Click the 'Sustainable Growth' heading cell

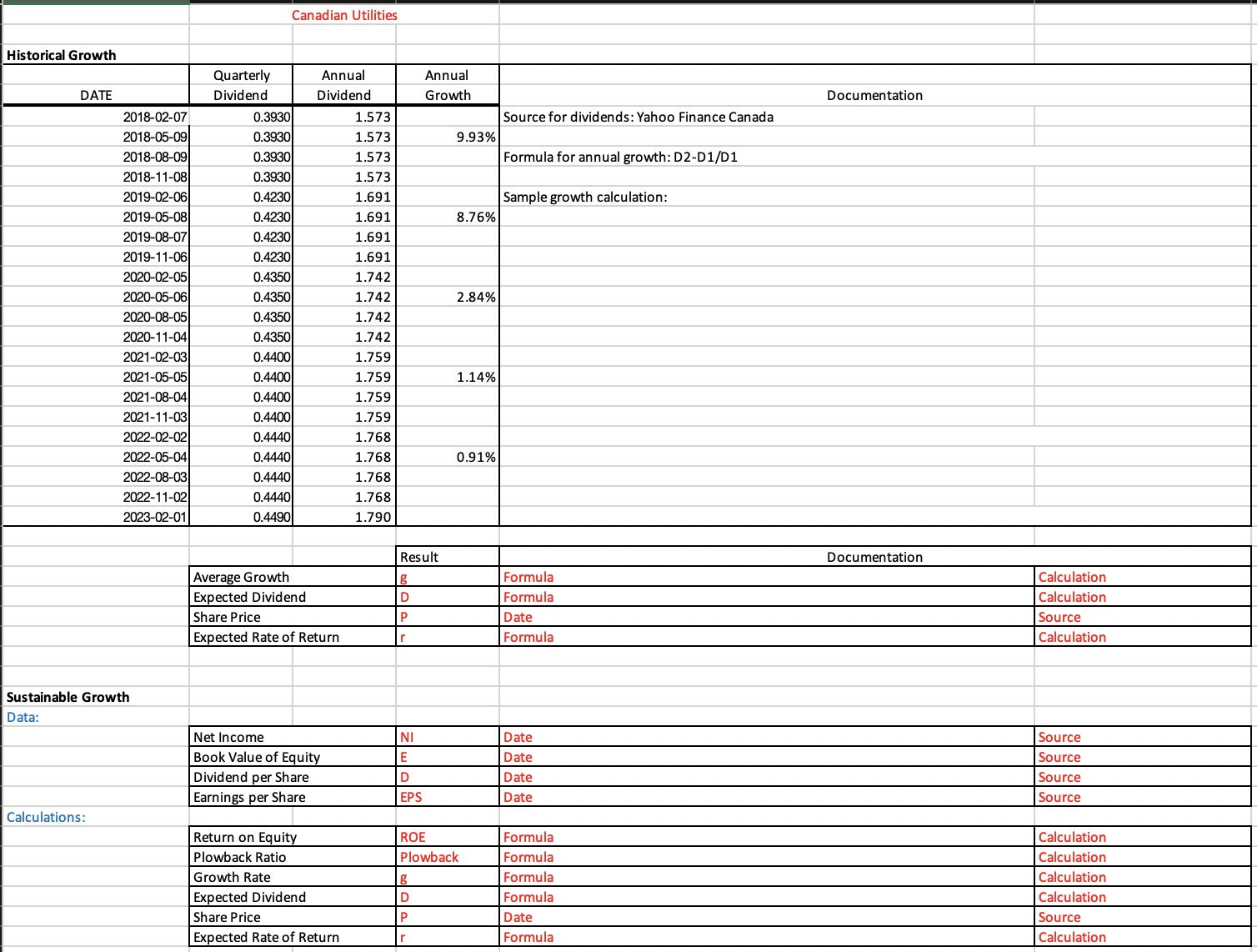pos(96,697)
